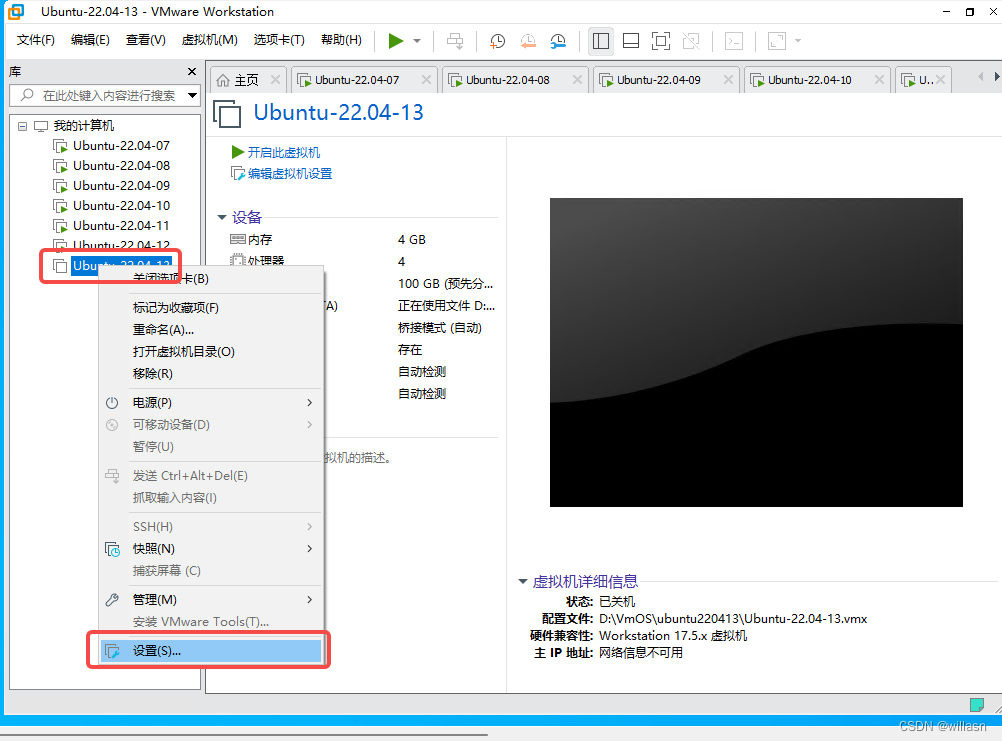
Task: Open the 编辑(E) menu
Action: [90, 40]
